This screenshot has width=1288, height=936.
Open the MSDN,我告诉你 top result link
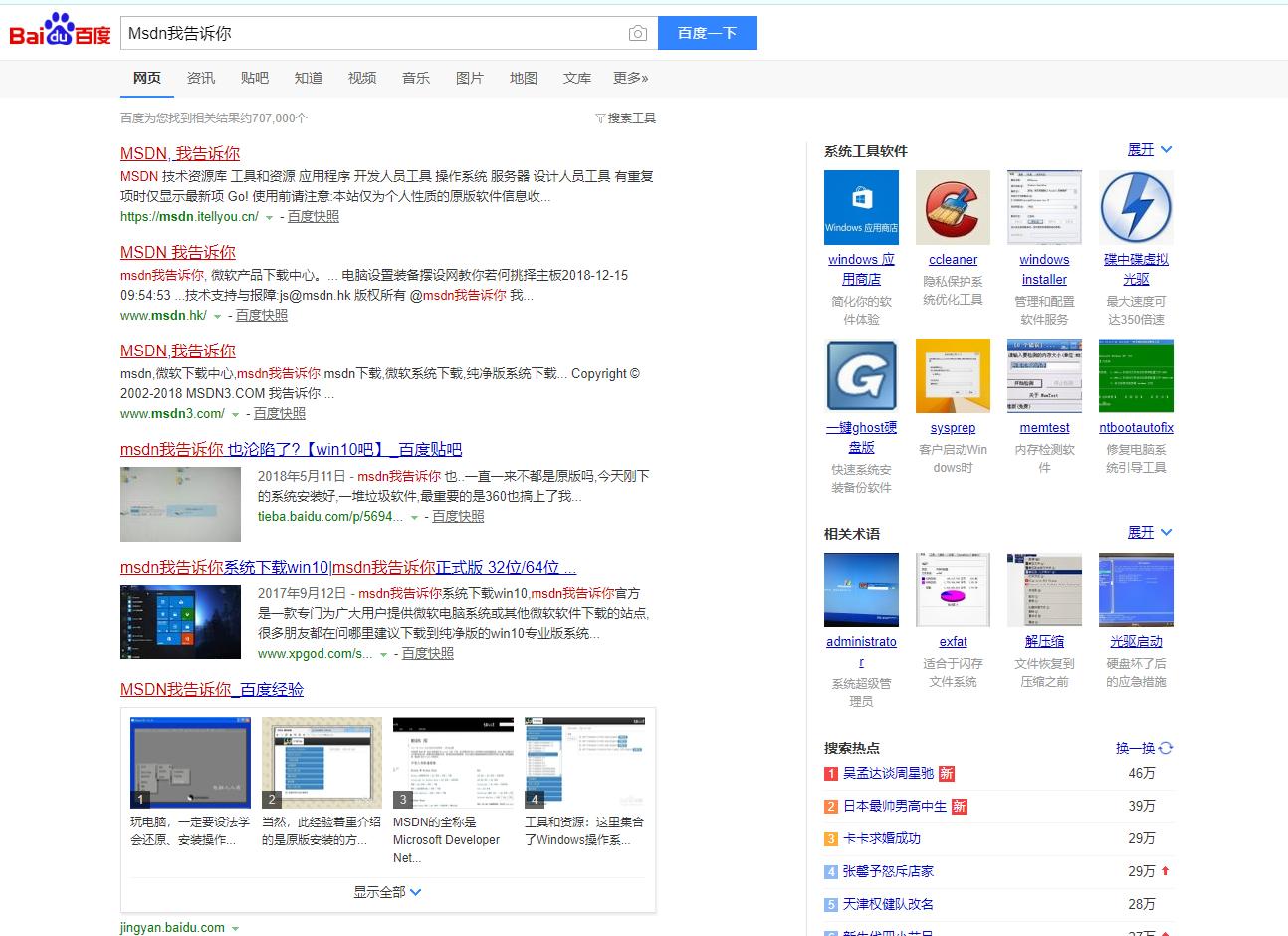pyautogui.click(x=179, y=153)
